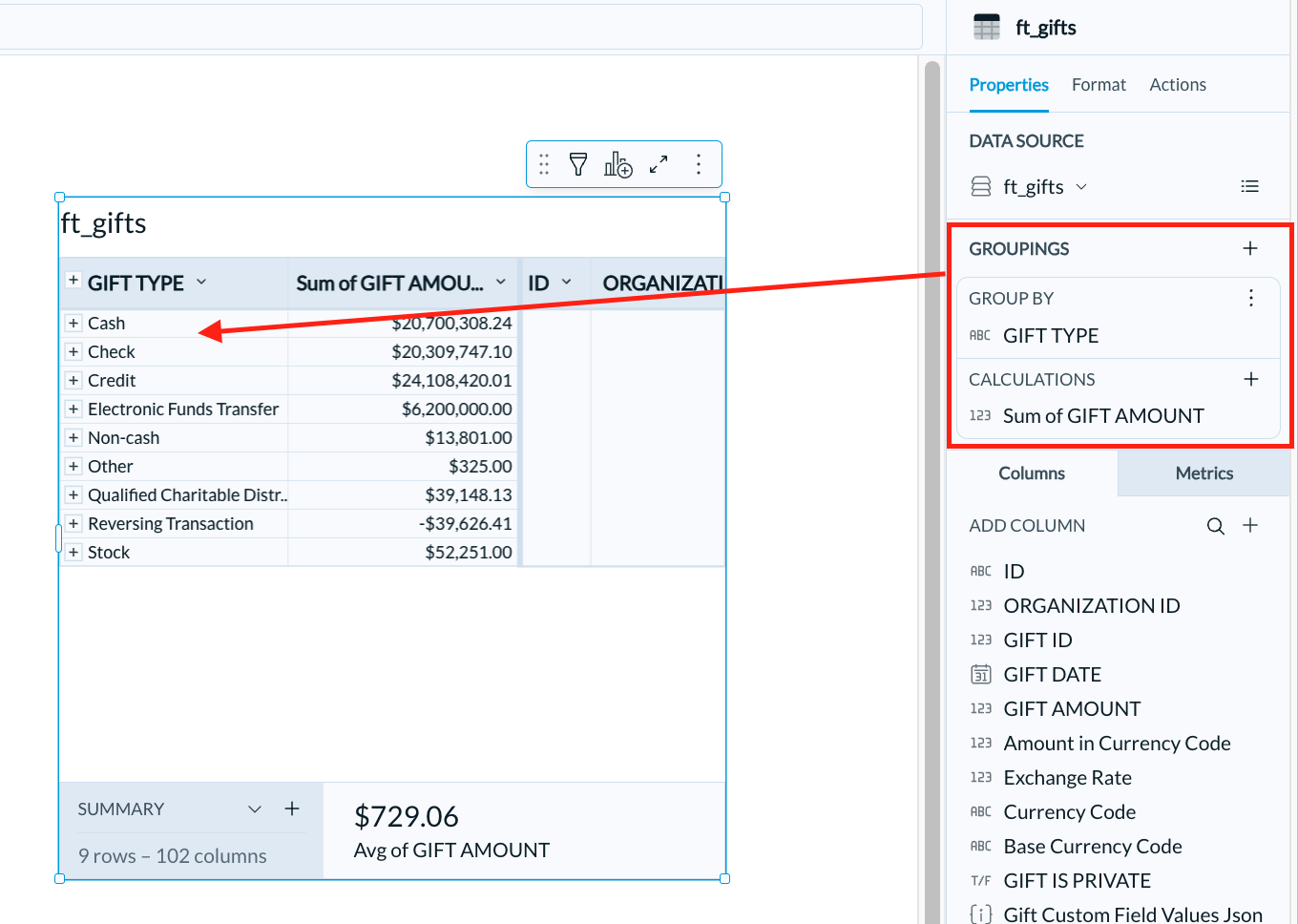Viewport: 1298px width, 924px height.
Task: Add another summary with the plus button
Action: point(292,808)
